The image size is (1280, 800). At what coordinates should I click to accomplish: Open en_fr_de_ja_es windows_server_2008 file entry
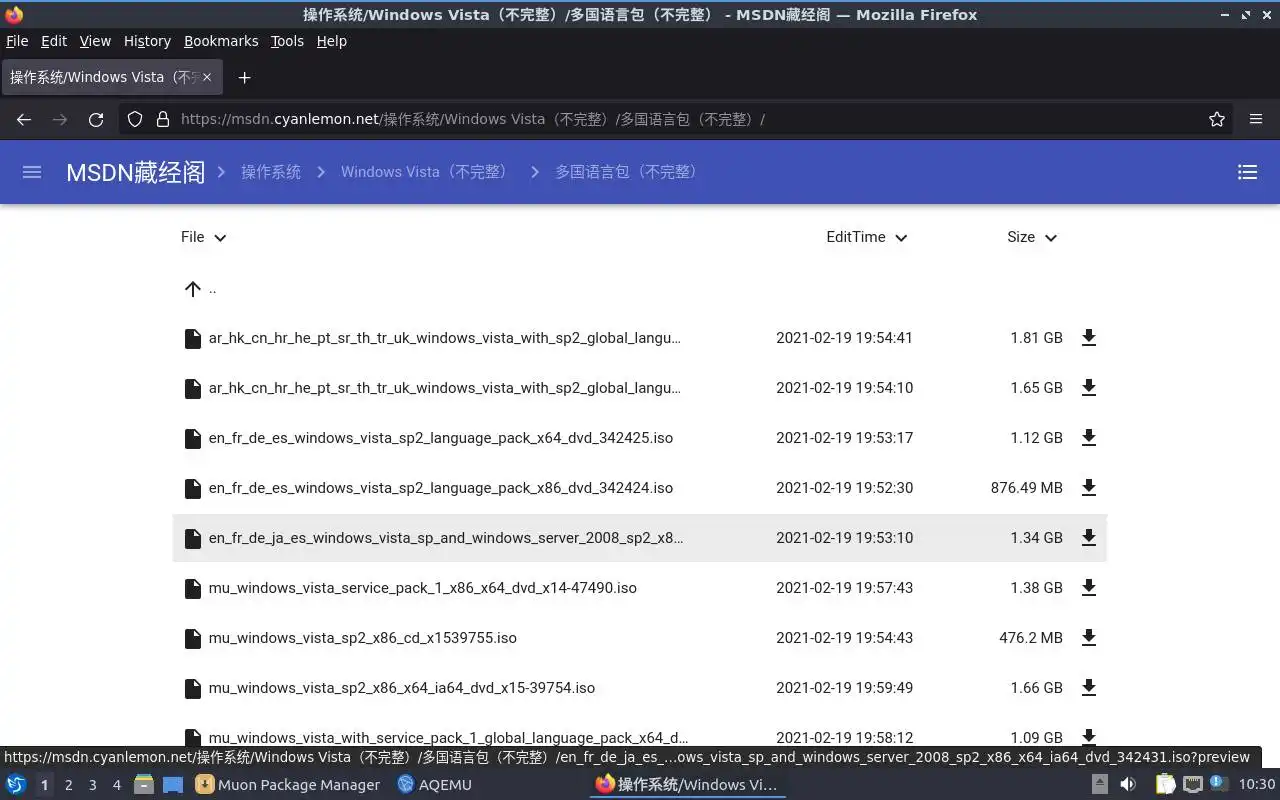(x=446, y=538)
